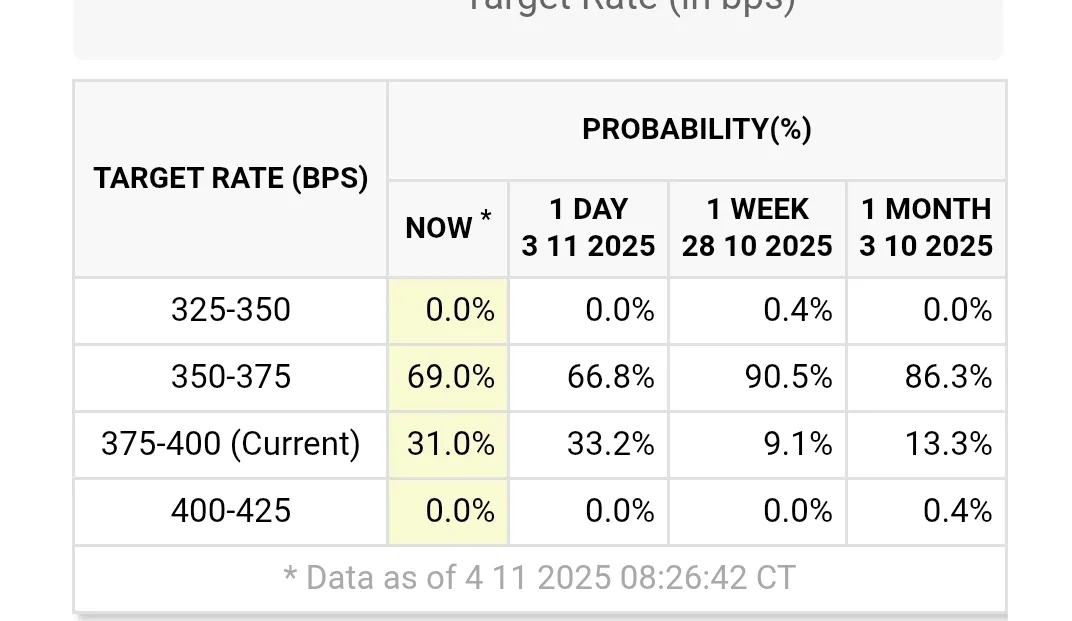Click the 375-400 (Current) row label
This screenshot has width=1072, height=621.
coord(231,444)
